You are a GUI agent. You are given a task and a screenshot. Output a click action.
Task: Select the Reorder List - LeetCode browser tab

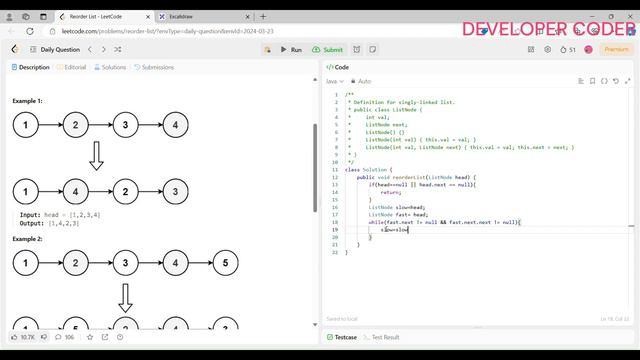point(104,17)
